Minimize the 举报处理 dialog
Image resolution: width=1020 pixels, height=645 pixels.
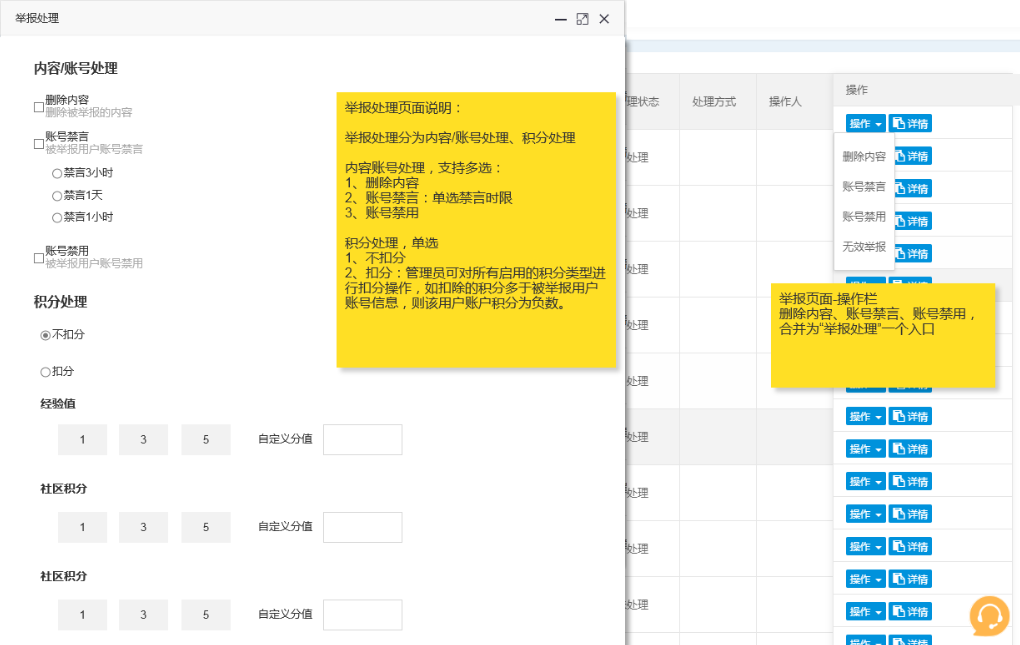561,19
